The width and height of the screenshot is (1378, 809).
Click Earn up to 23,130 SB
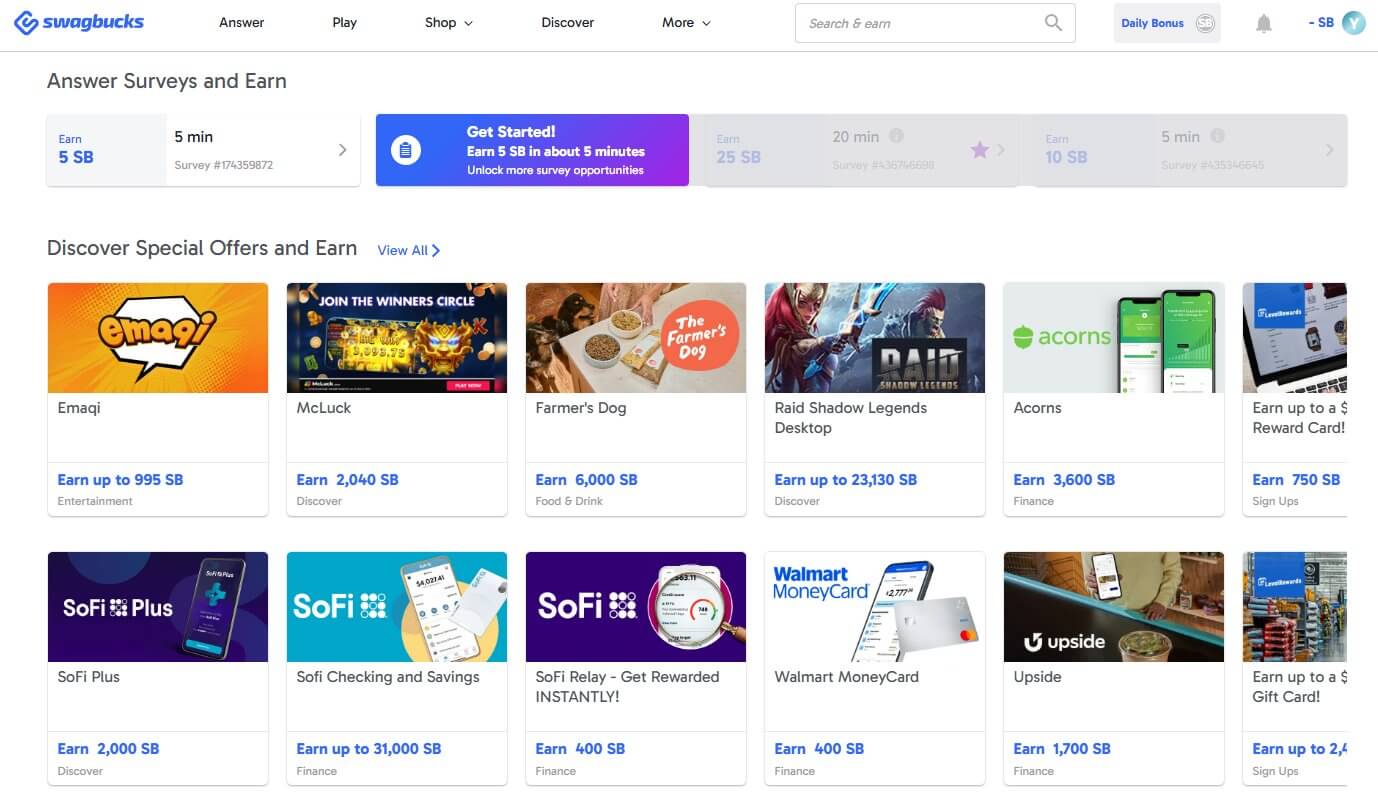[846, 480]
